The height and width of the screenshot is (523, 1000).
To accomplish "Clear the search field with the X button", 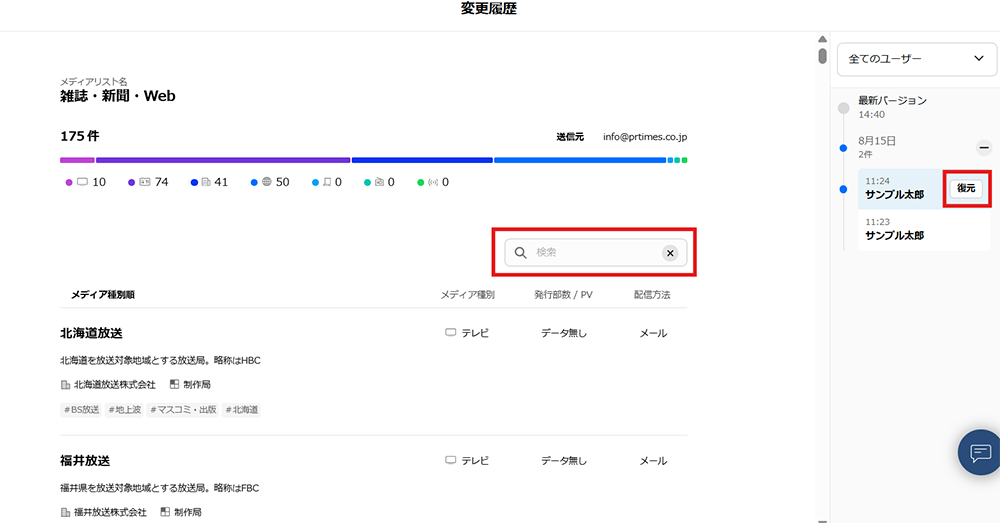I will click(670, 253).
